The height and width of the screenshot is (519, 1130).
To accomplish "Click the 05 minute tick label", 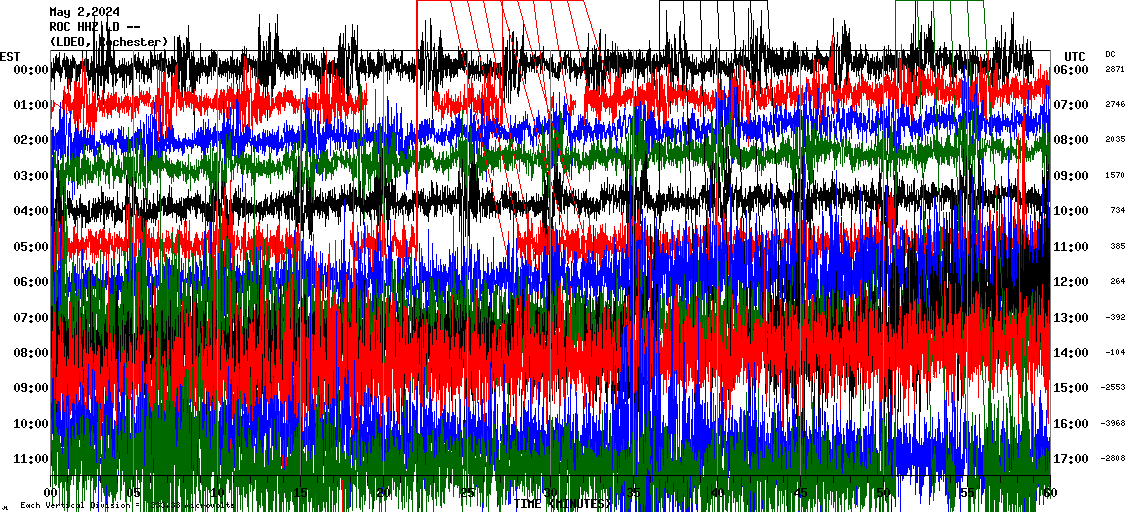I will pyautogui.click(x=134, y=492).
